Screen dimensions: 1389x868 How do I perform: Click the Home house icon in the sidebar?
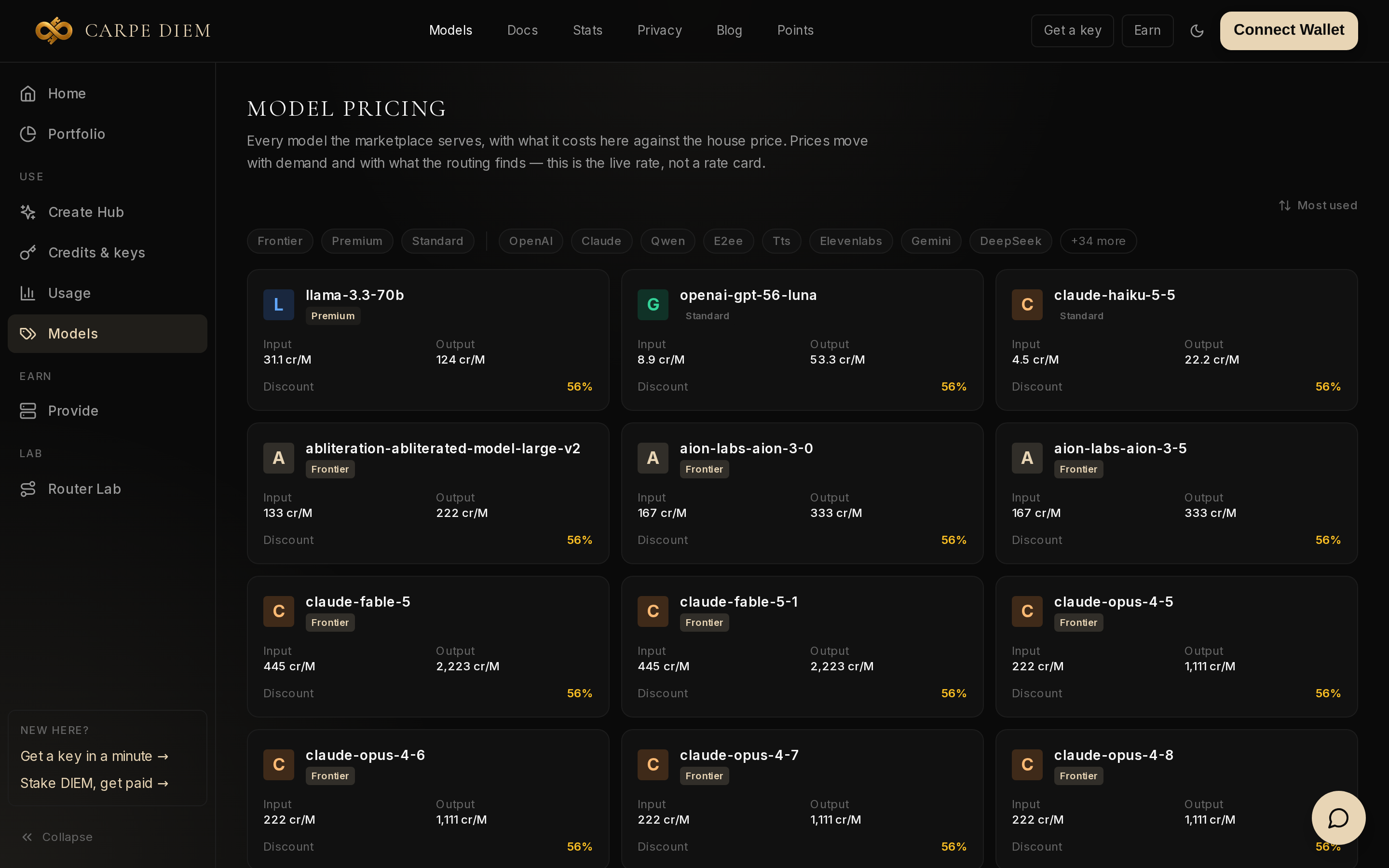click(x=28, y=94)
